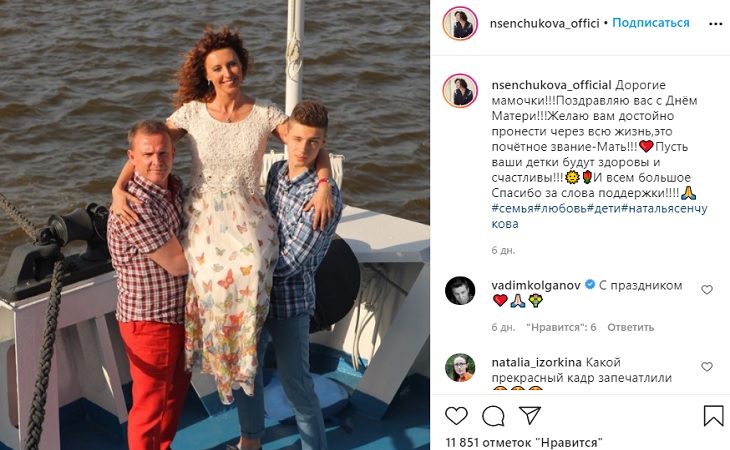Click the vadimkolganov username

[x=536, y=285]
